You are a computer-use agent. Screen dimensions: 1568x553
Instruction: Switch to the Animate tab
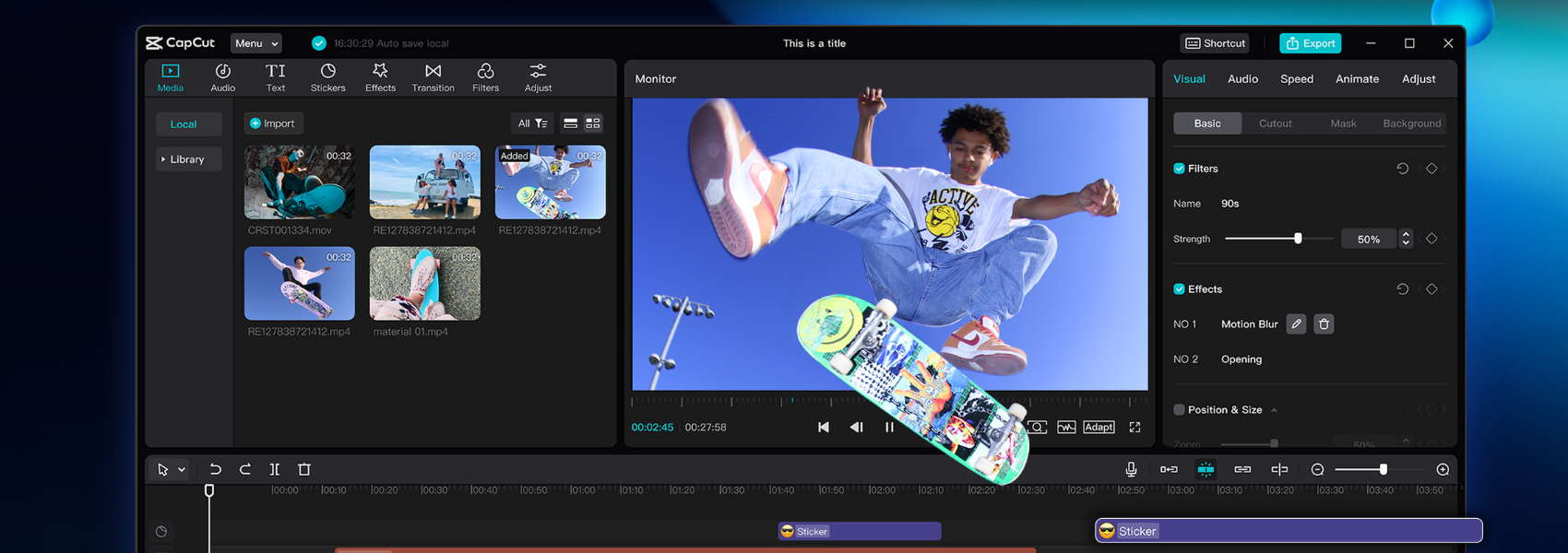(x=1357, y=79)
